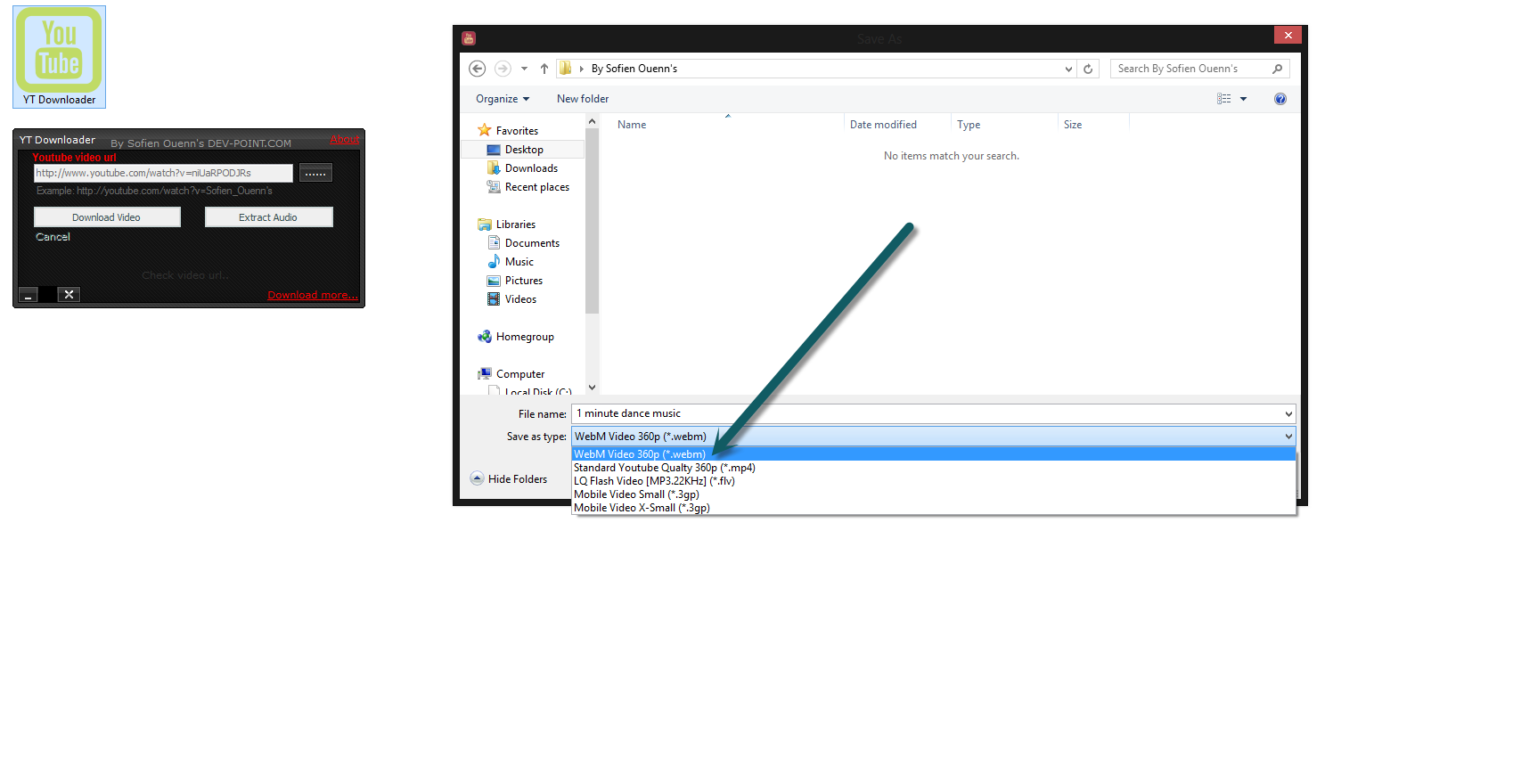The width and height of the screenshot is (1513, 784).
Task: Close YT Downloader with the X button
Action: (69, 295)
